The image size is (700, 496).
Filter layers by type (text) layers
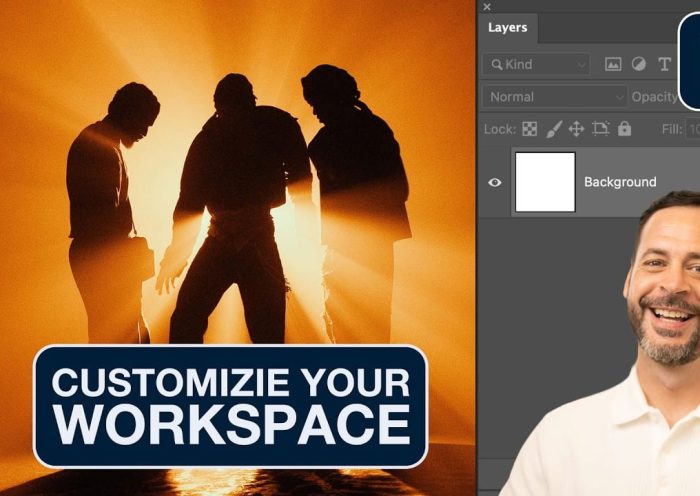pyautogui.click(x=664, y=65)
